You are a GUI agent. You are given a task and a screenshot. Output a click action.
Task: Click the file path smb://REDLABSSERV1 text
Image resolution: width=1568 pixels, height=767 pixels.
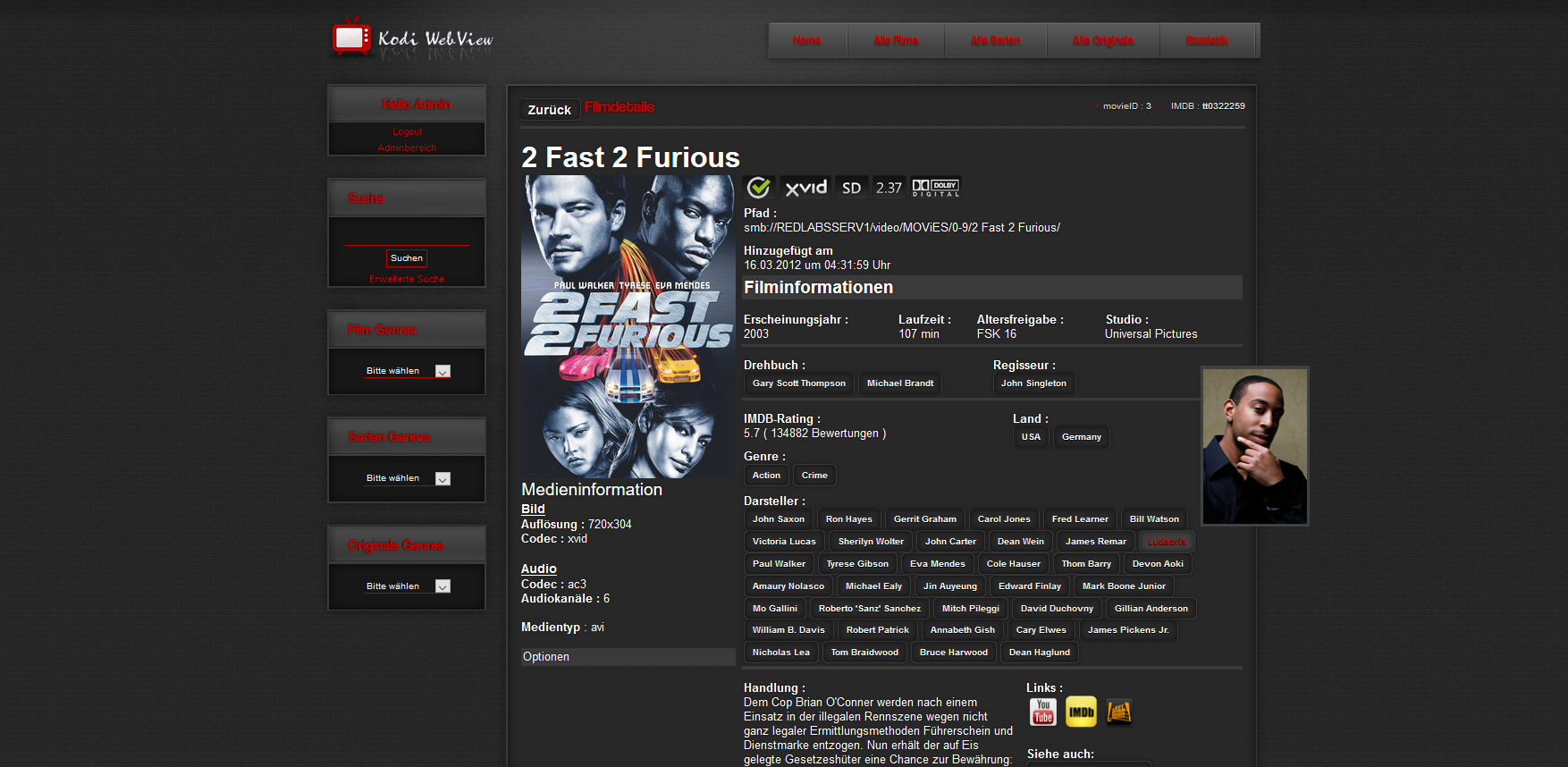pyautogui.click(x=902, y=228)
